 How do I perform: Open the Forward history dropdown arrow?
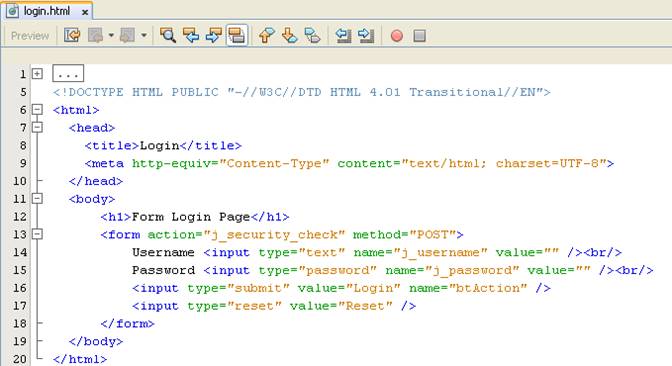click(144, 35)
